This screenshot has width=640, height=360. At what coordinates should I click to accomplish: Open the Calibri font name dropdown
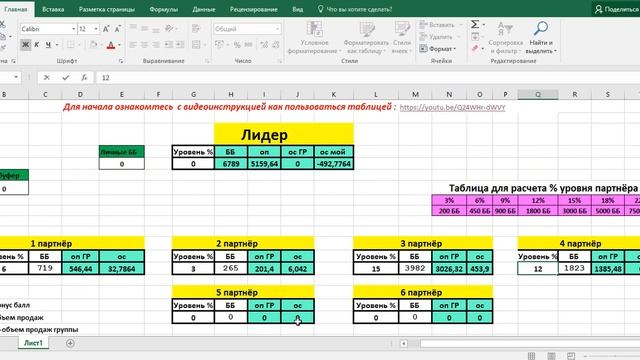(x=73, y=29)
